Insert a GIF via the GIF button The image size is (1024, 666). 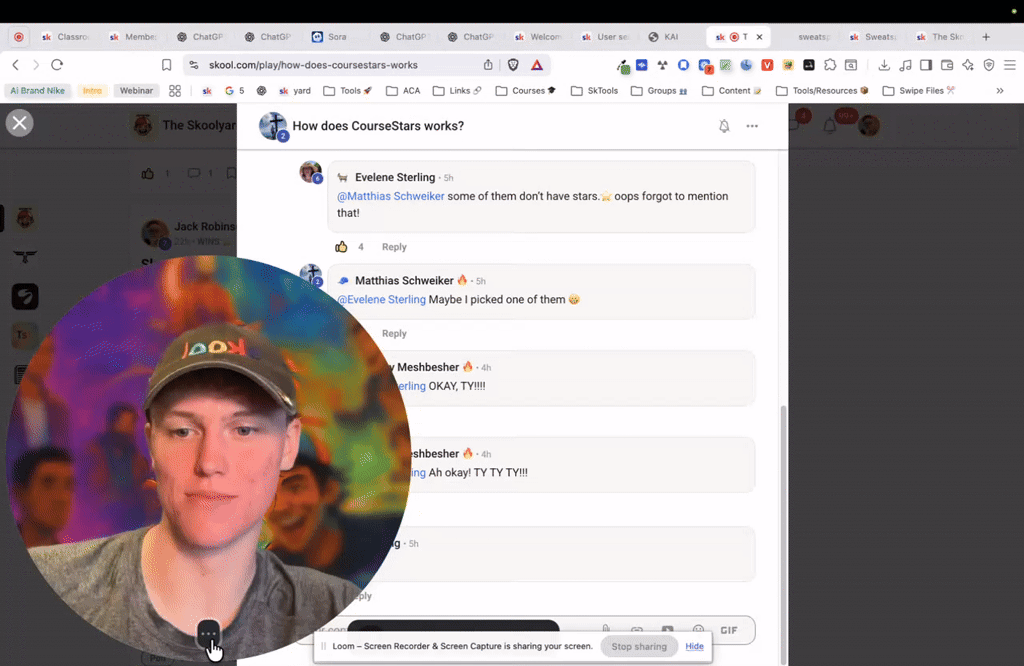point(729,630)
